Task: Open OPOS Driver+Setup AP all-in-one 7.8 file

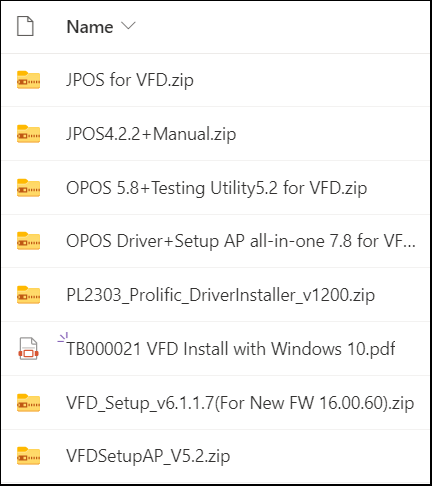Action: (x=241, y=241)
